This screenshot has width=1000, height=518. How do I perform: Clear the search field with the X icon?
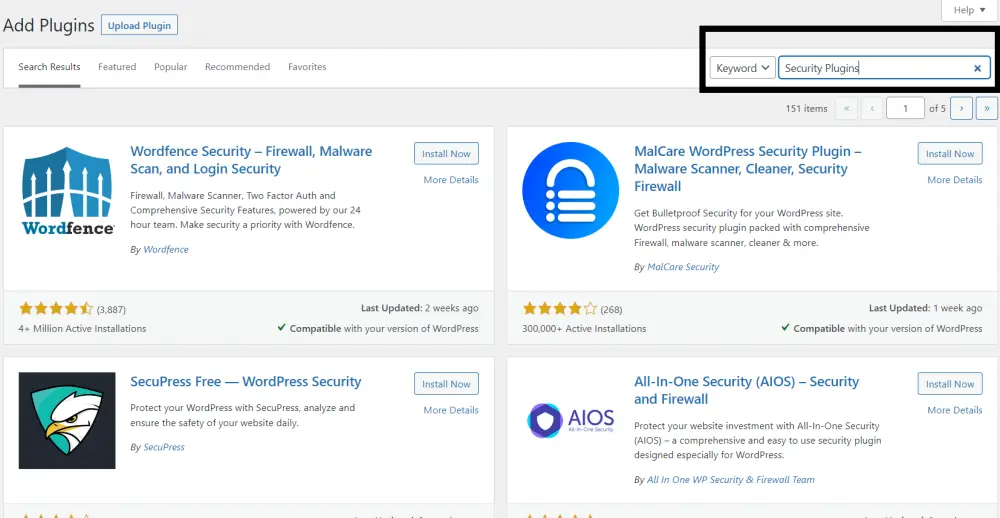pos(977,68)
